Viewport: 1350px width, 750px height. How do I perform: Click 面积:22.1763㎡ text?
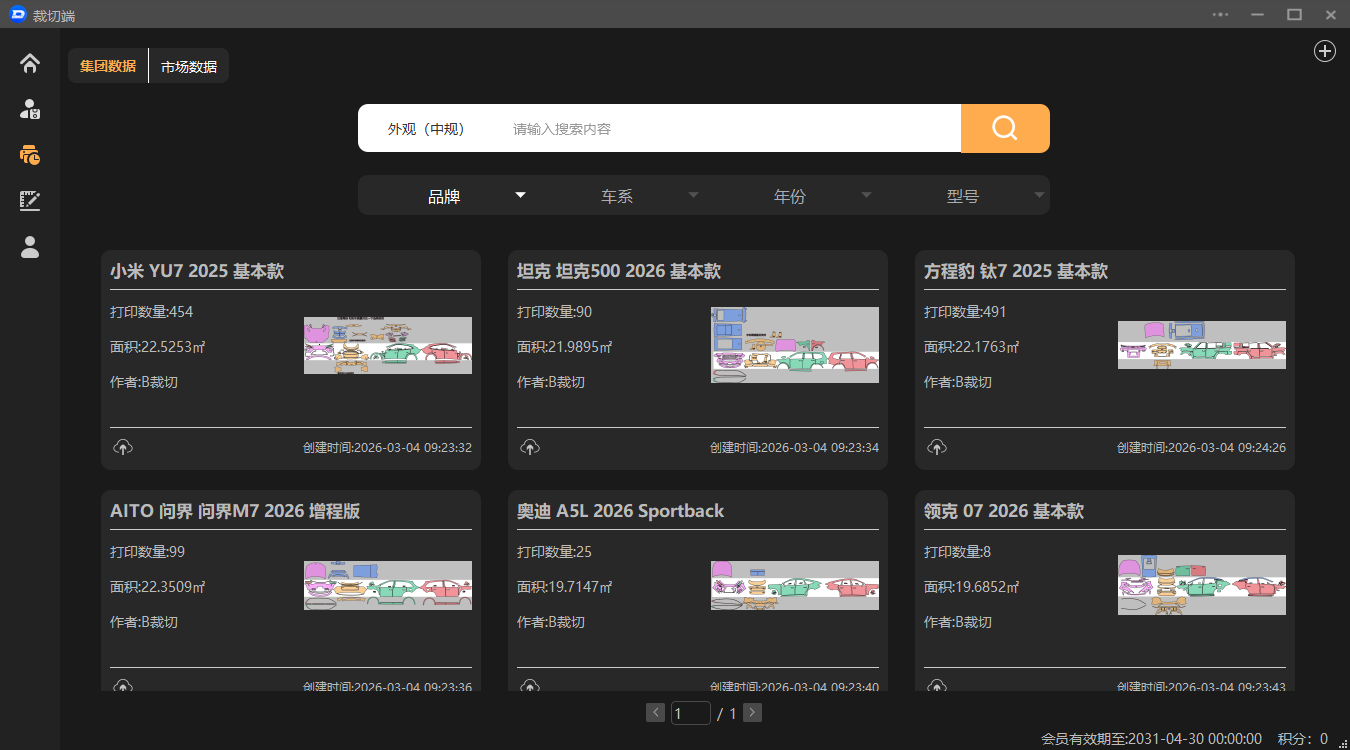pyautogui.click(x=972, y=347)
